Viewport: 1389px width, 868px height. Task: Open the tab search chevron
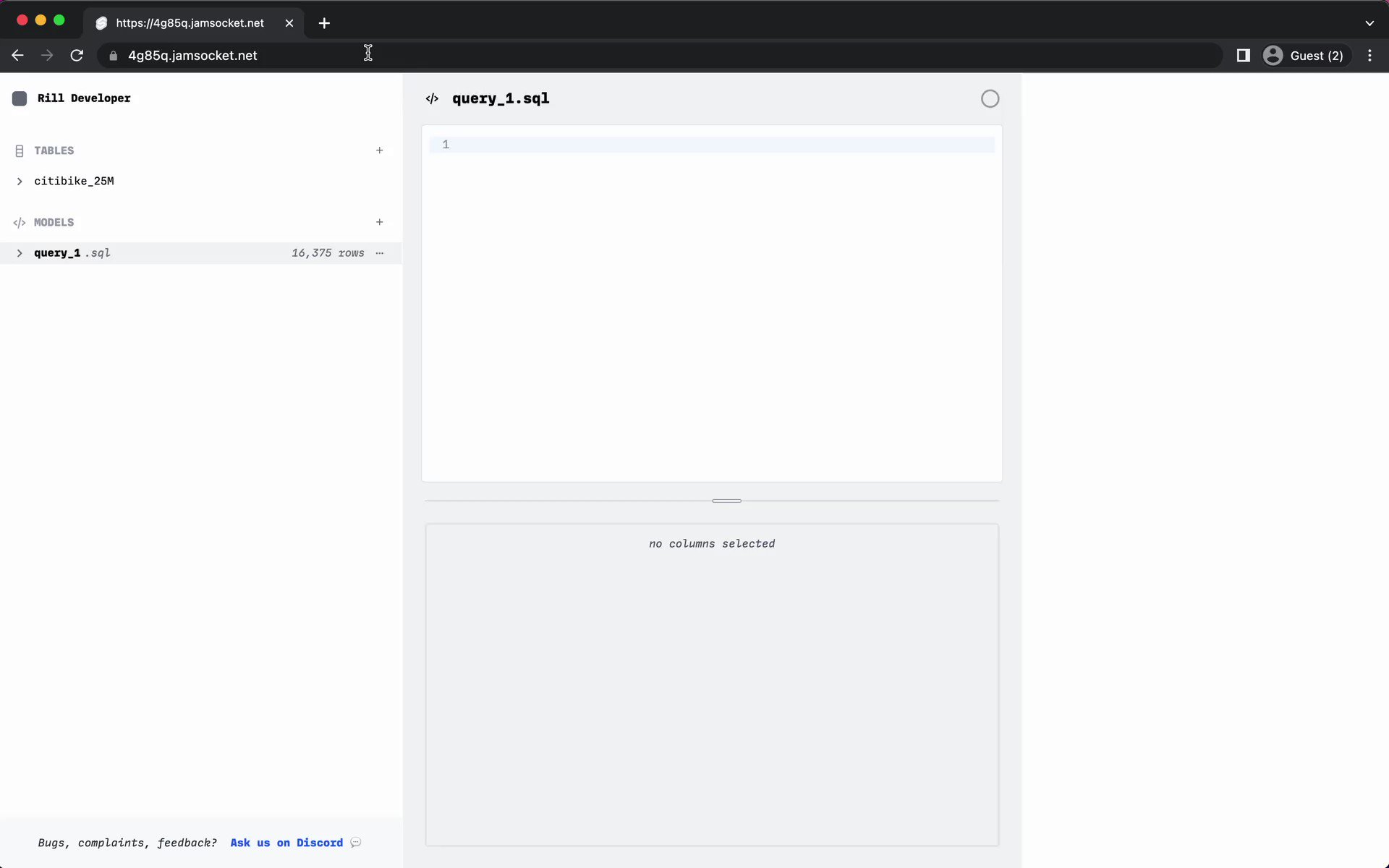coord(1369,23)
